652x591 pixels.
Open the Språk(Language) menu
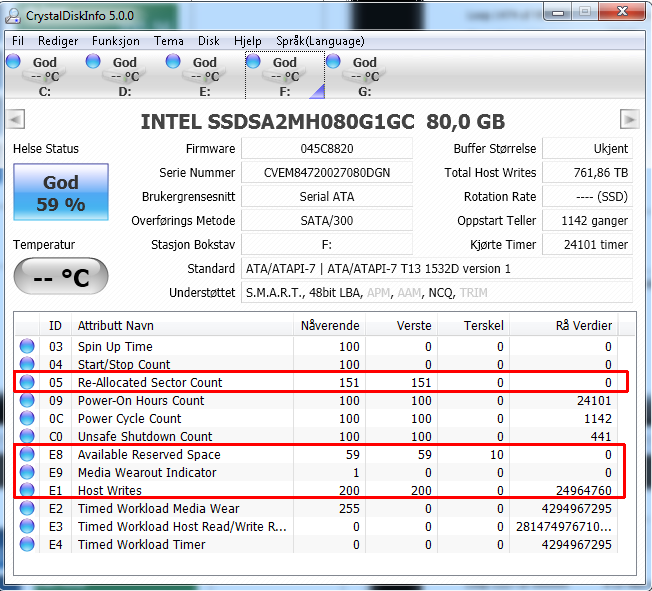click(x=320, y=41)
